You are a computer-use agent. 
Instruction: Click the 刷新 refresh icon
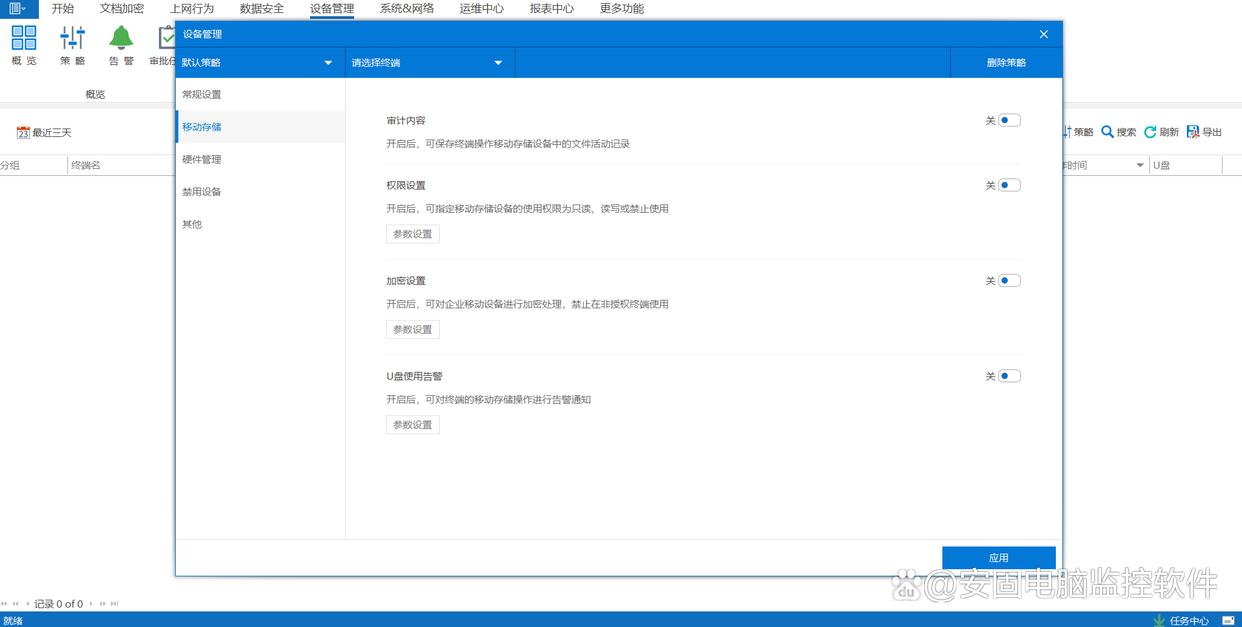tap(1150, 132)
